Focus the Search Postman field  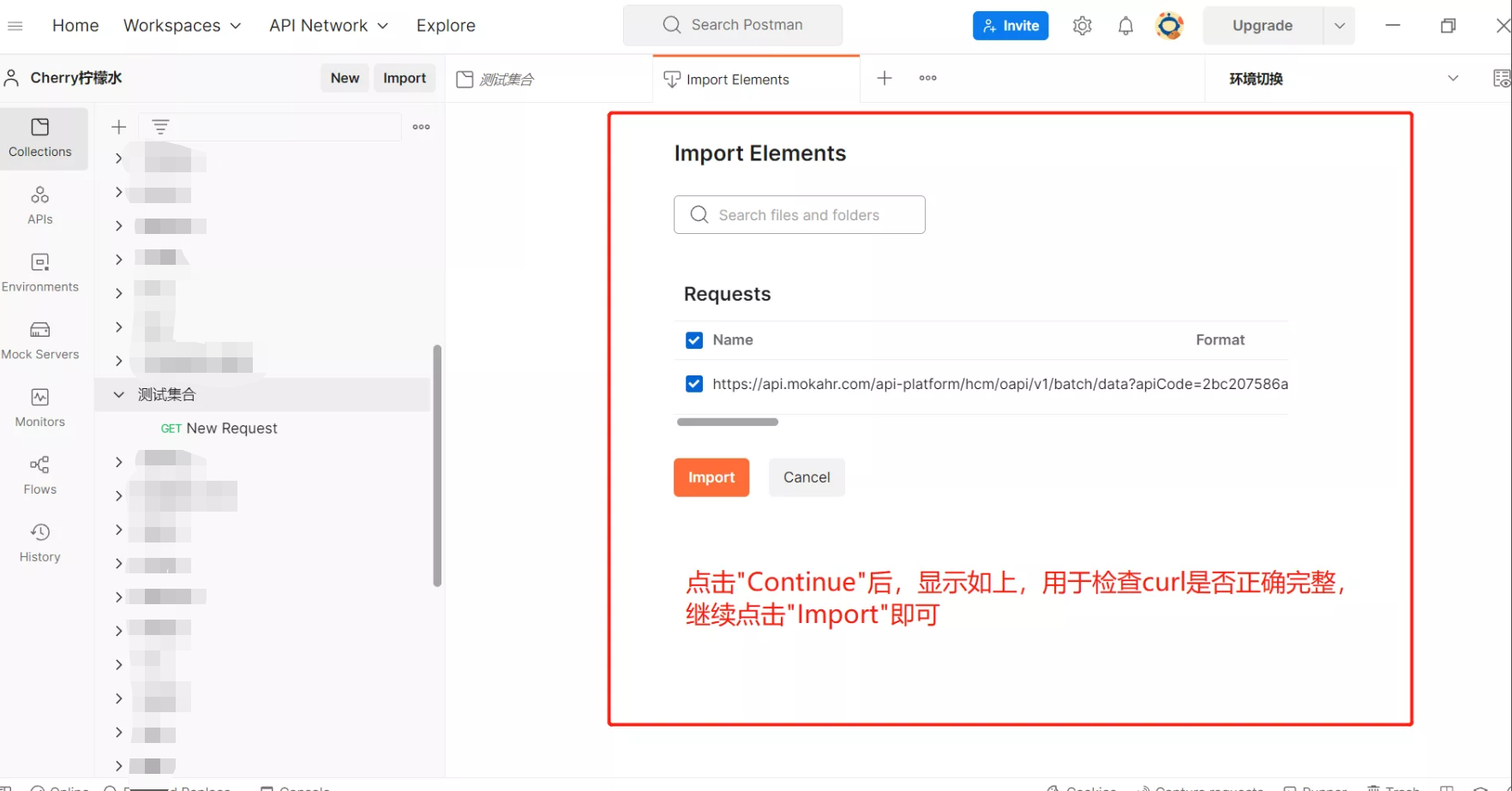[x=733, y=25]
